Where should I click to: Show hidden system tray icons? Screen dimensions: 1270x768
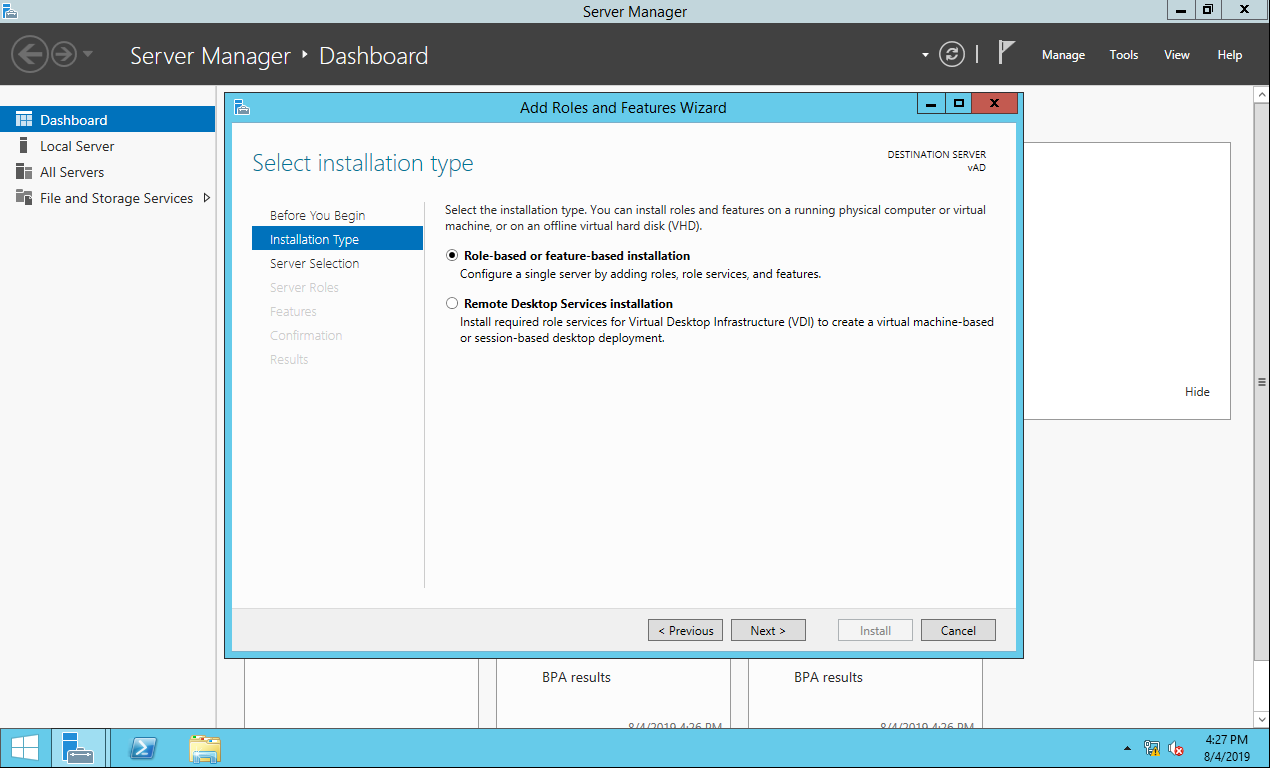[x=1127, y=749]
